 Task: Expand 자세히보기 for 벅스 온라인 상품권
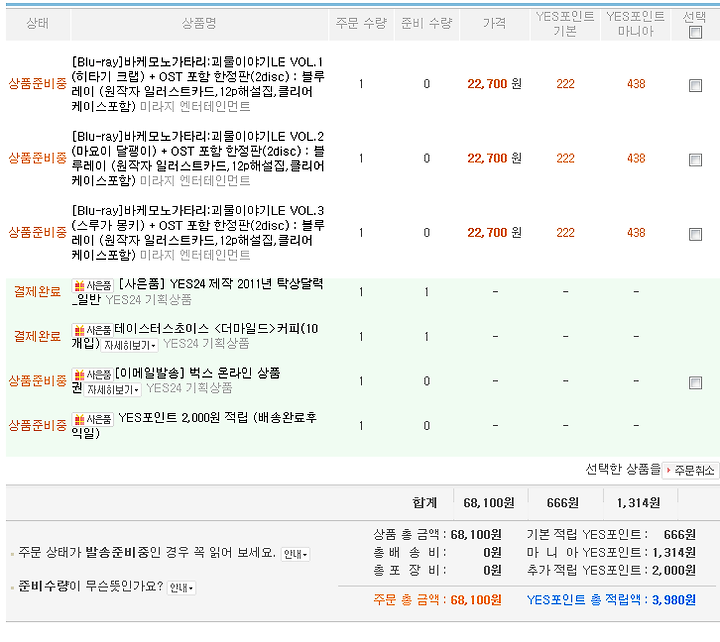pos(112,390)
